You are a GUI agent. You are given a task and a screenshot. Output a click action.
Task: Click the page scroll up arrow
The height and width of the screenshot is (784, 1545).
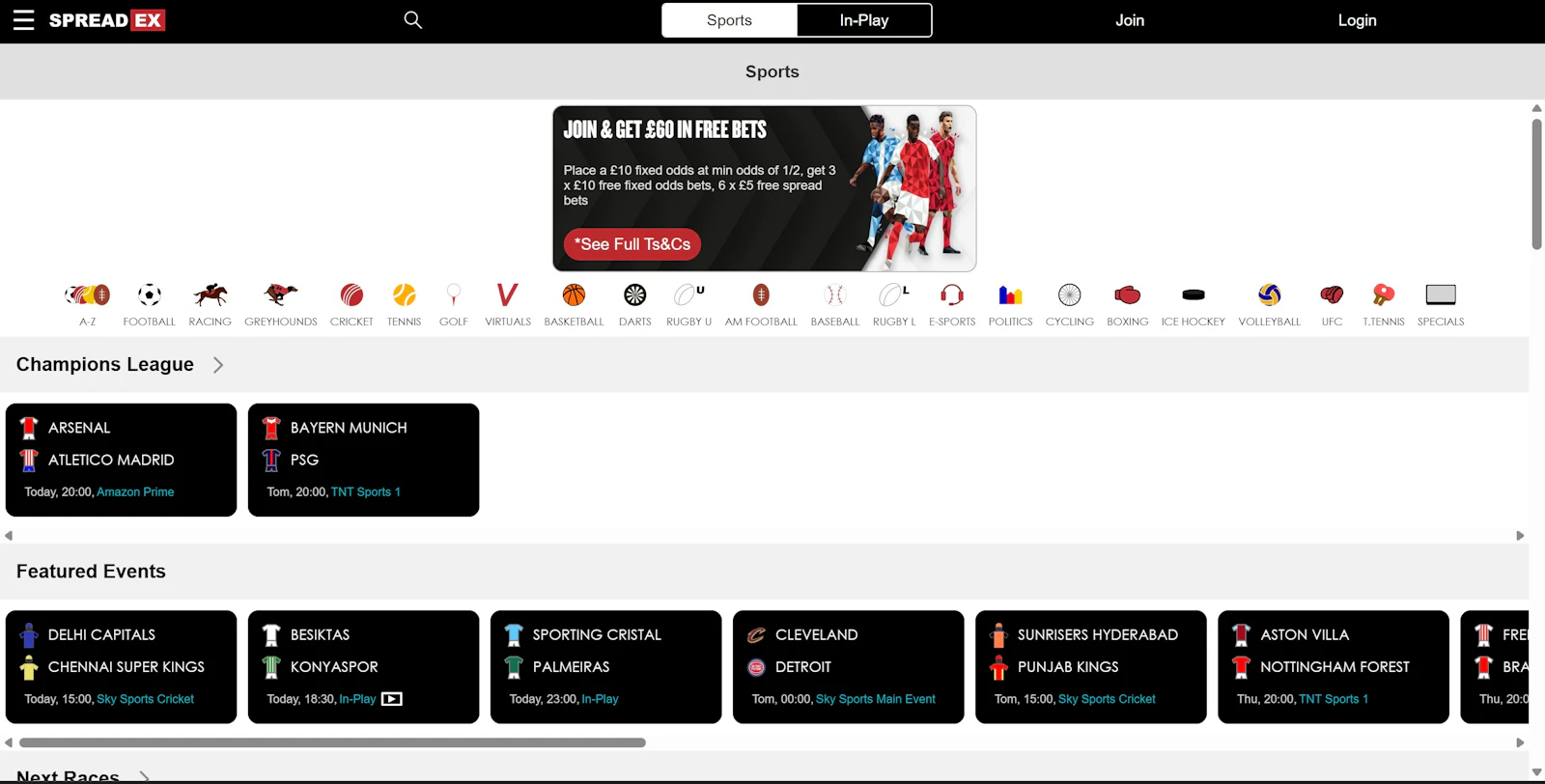point(1536,108)
